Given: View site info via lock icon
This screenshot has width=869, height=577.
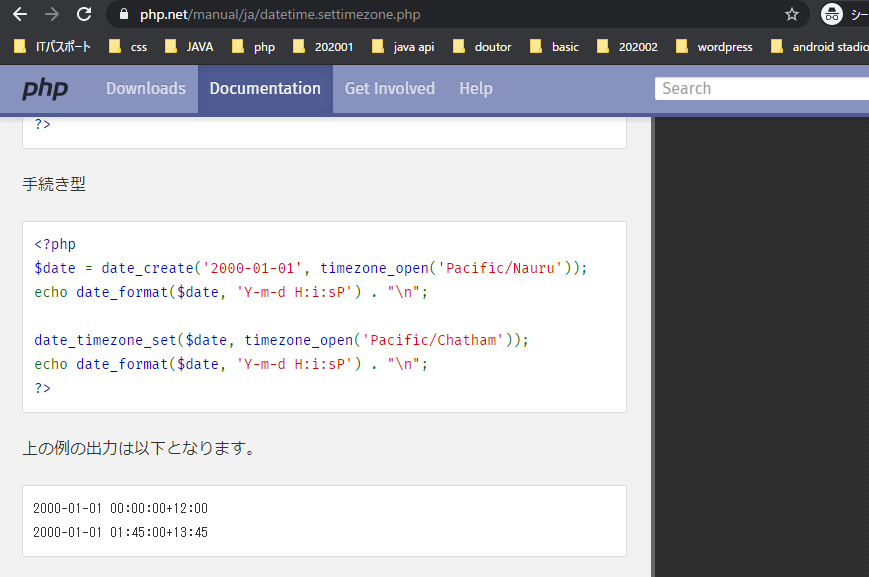Looking at the screenshot, I should [x=124, y=14].
